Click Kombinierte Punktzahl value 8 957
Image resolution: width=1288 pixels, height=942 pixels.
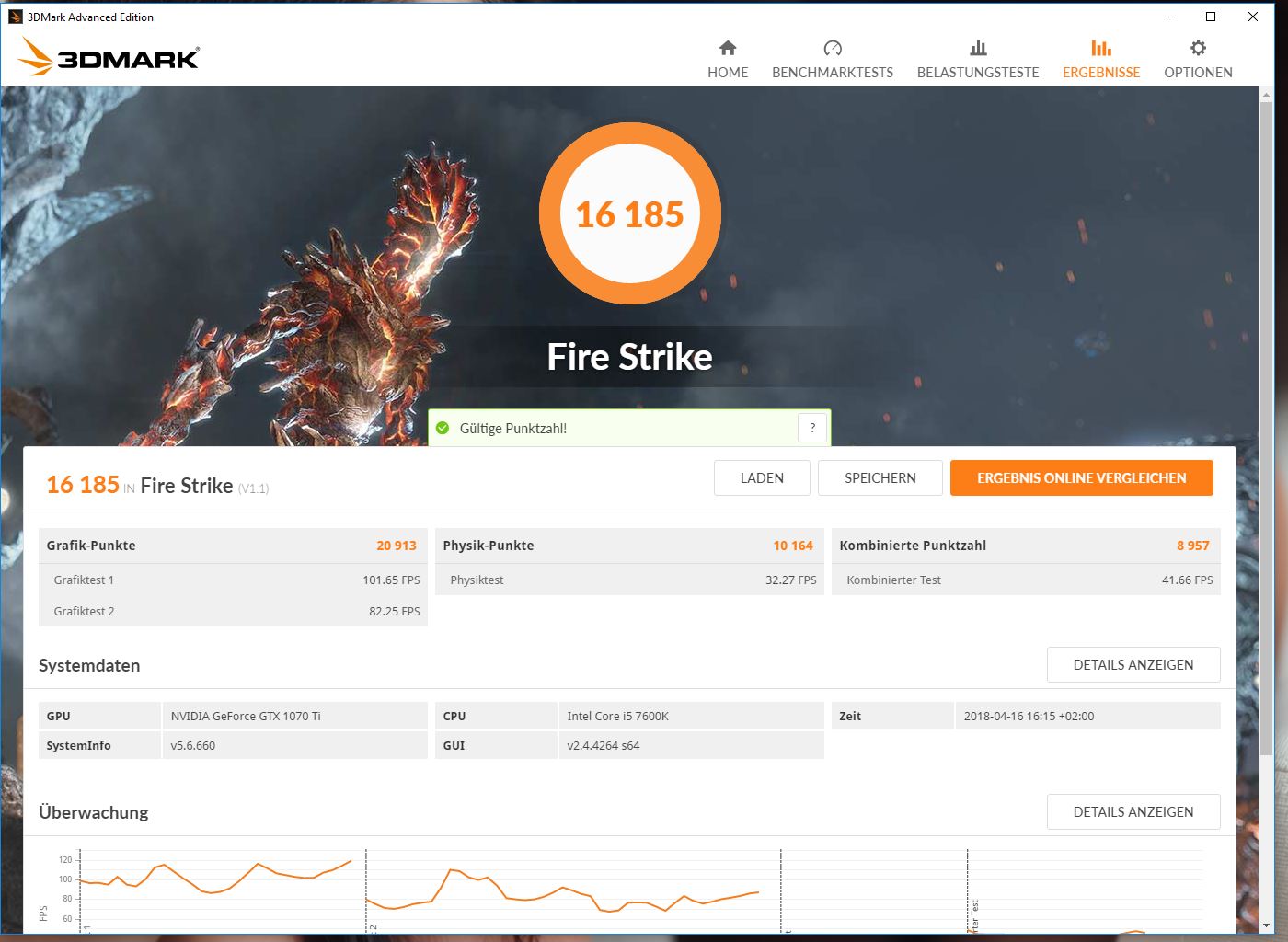[1193, 546]
